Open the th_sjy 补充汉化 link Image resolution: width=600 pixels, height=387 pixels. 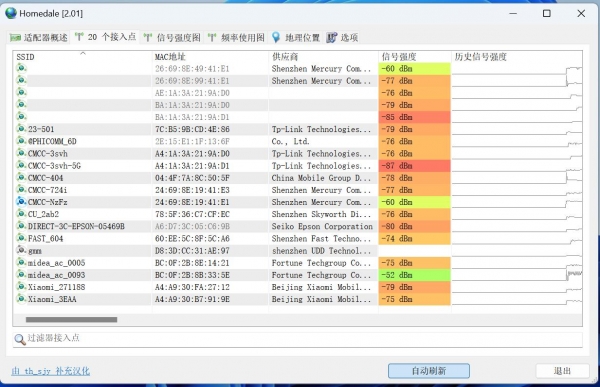(x=51, y=371)
